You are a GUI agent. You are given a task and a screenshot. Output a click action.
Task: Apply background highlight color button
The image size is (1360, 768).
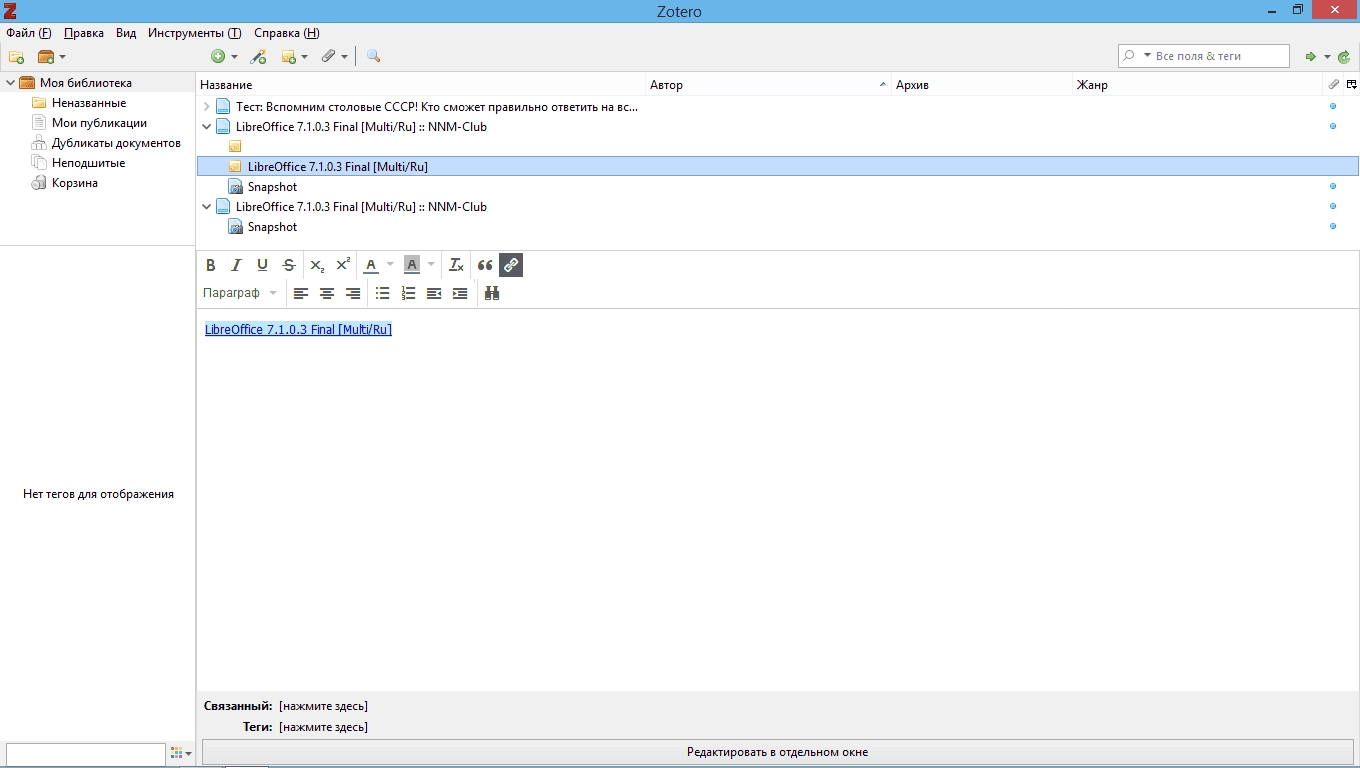pos(411,265)
